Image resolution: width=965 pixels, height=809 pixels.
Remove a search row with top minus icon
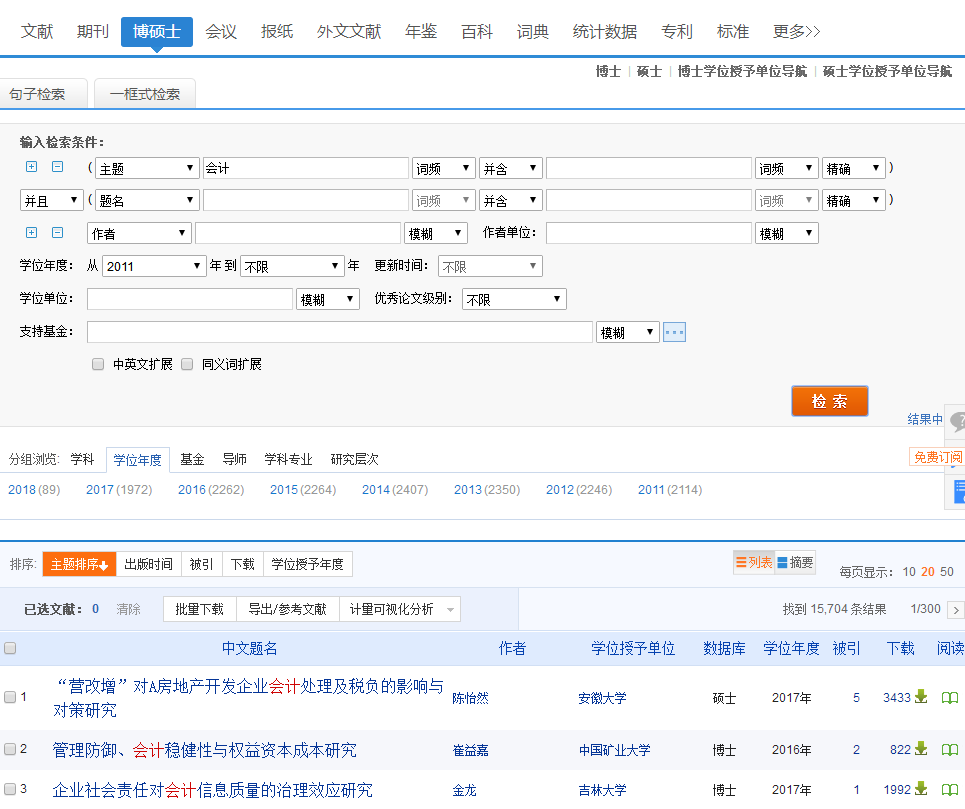[57, 167]
